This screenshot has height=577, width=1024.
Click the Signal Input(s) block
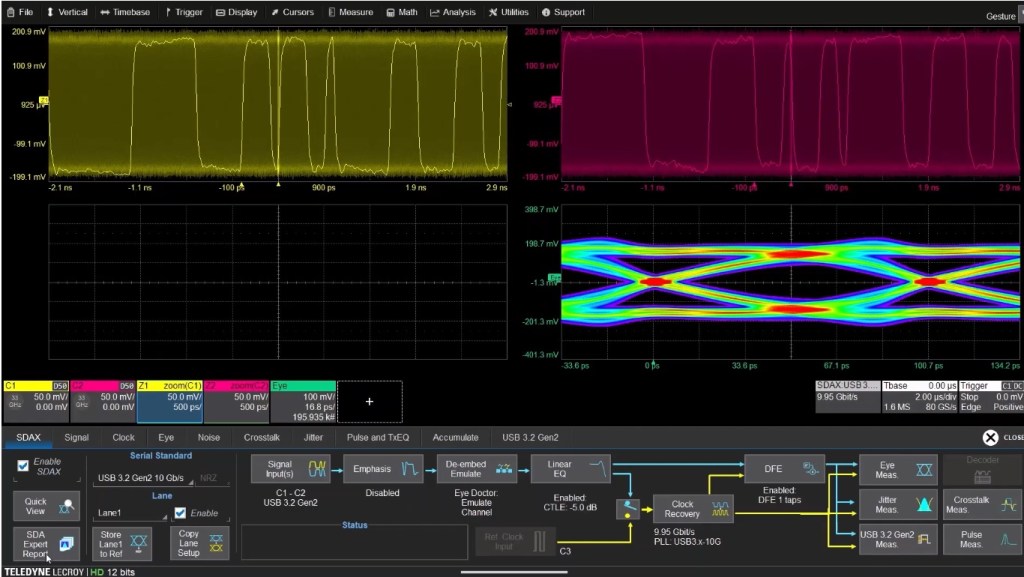click(290, 469)
